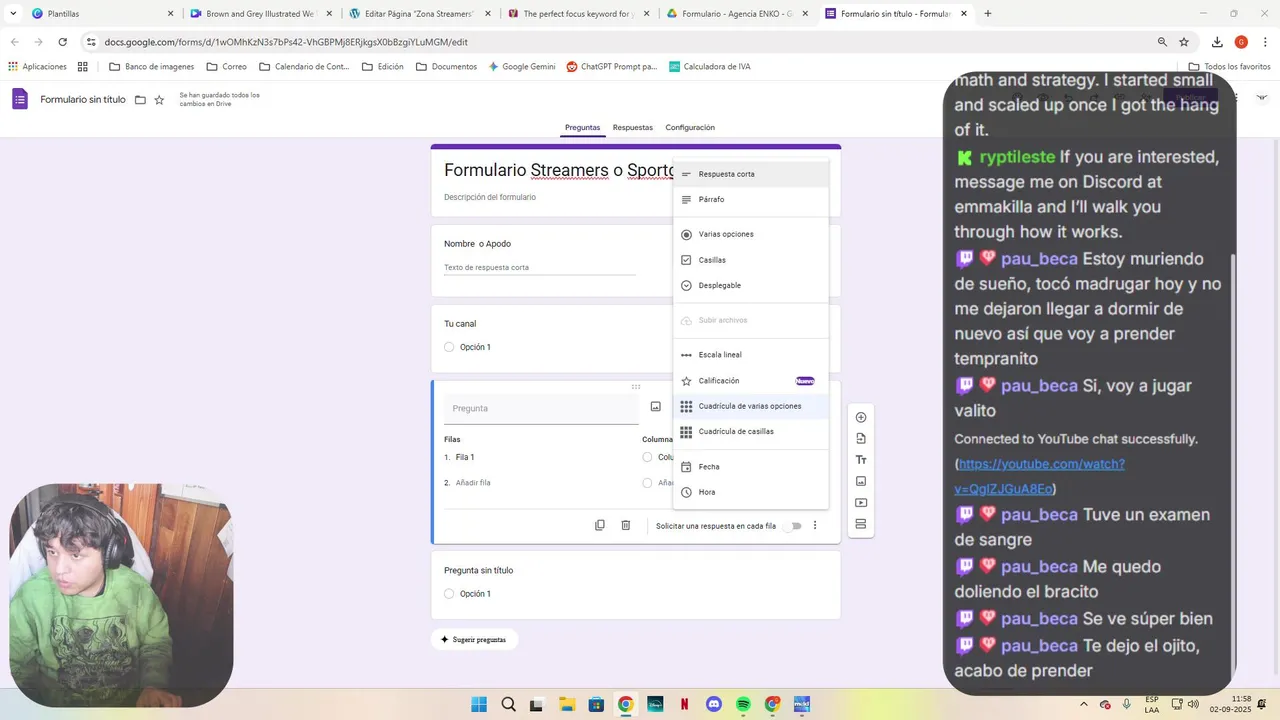Choose 'Varias opciones' question type
This screenshot has height=720, width=1280.
point(751,235)
